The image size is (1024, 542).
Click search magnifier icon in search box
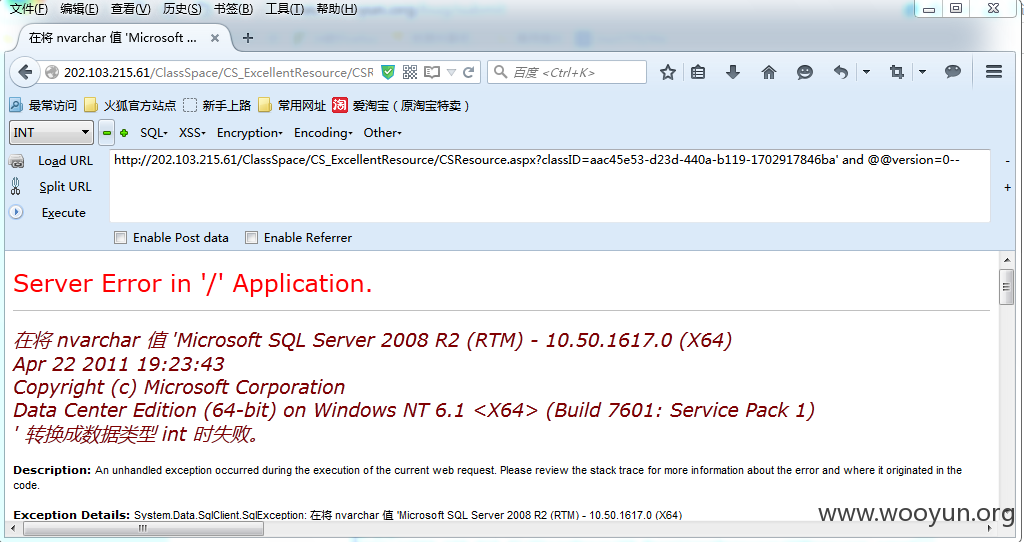500,72
